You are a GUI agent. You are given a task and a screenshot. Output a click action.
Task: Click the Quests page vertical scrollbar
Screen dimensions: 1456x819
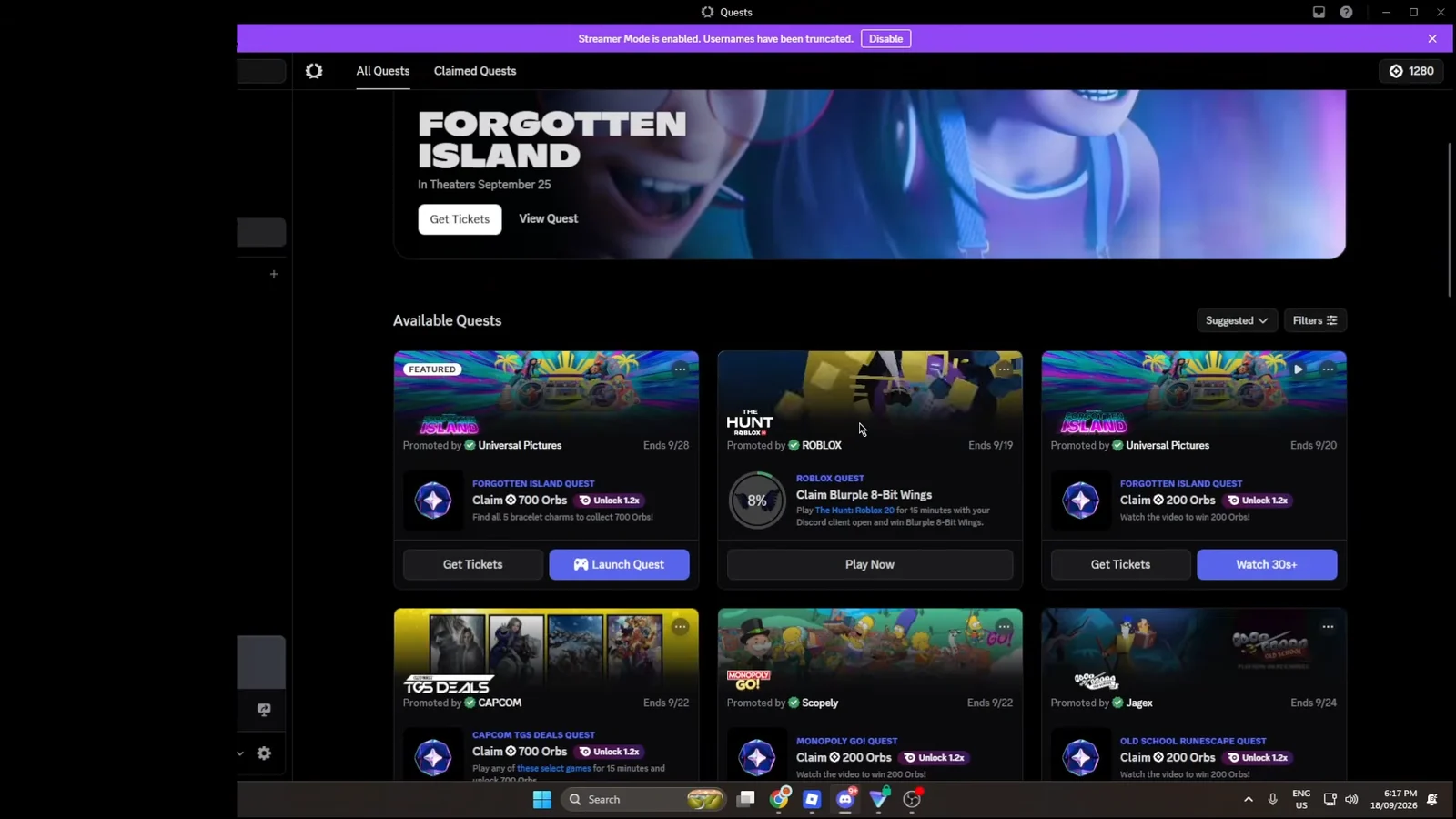tap(1450, 218)
